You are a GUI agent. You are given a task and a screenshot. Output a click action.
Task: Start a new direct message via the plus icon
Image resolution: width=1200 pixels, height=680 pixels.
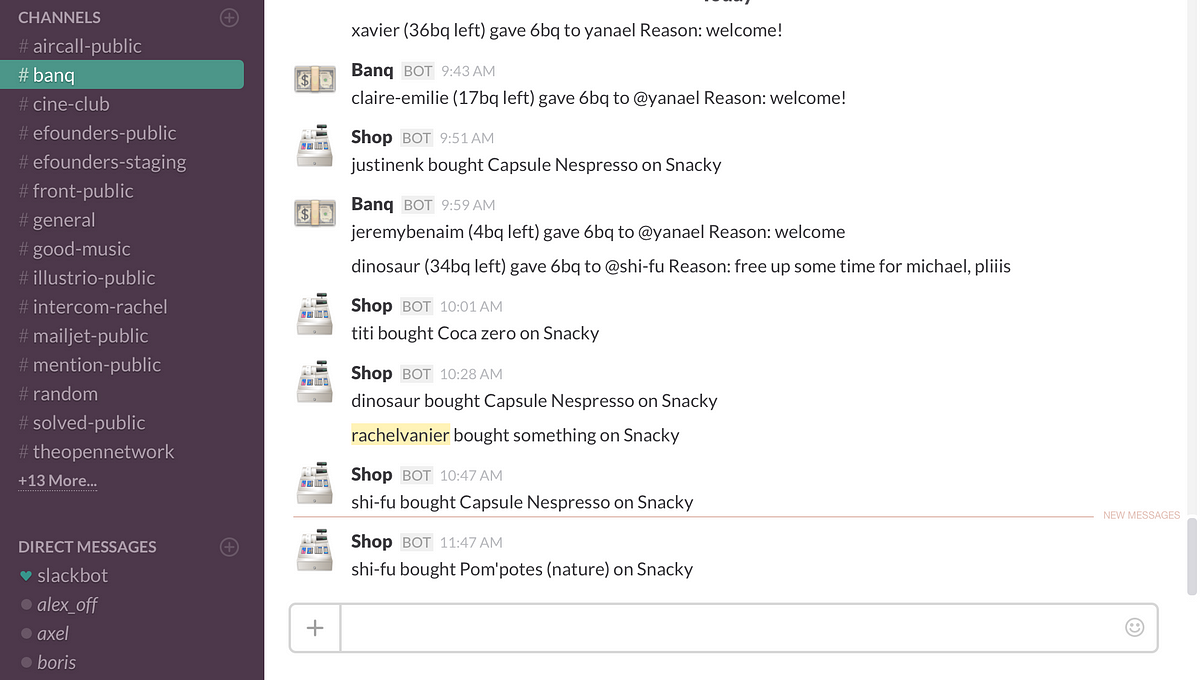click(x=229, y=547)
